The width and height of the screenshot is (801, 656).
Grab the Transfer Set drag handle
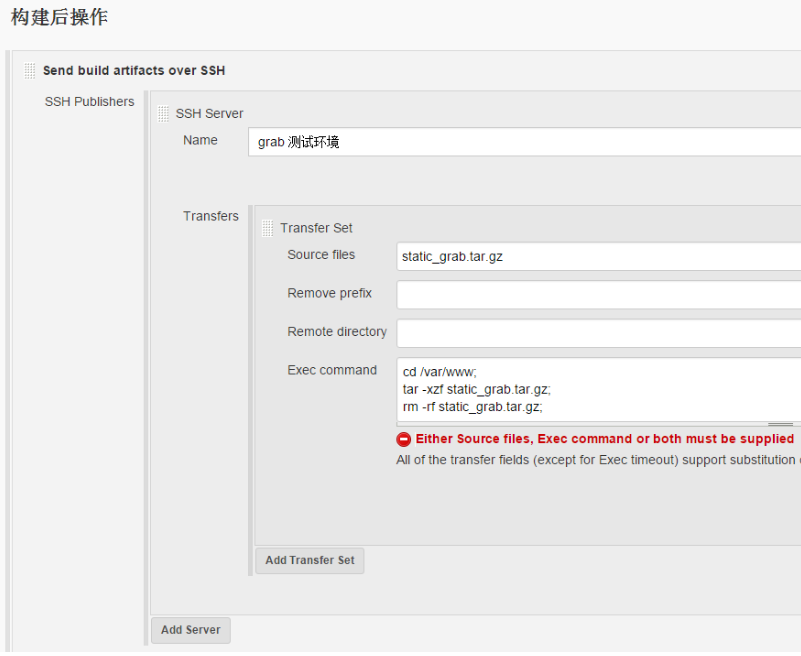[267, 228]
